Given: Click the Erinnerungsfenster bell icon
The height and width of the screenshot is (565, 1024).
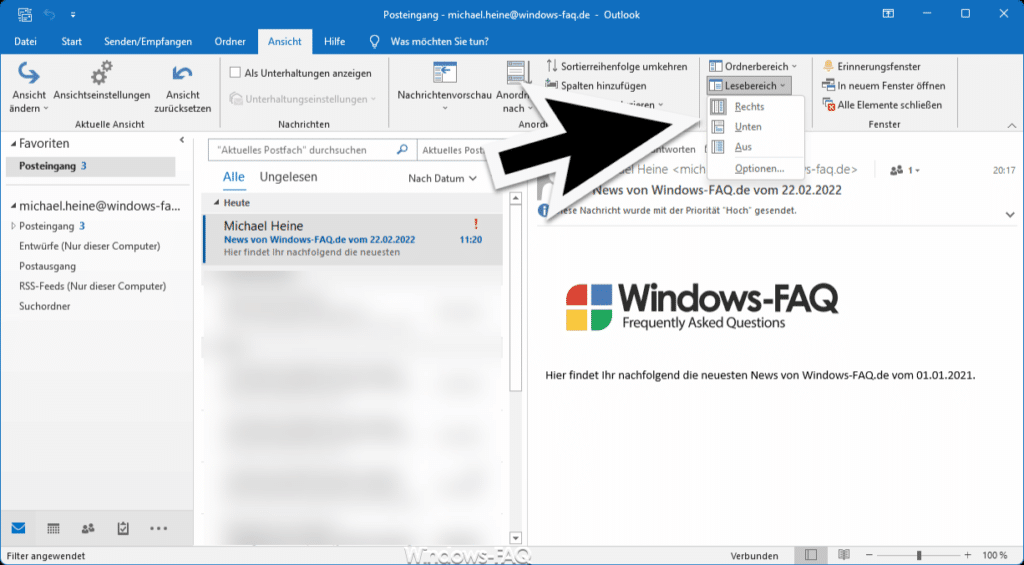Looking at the screenshot, I should 828,67.
